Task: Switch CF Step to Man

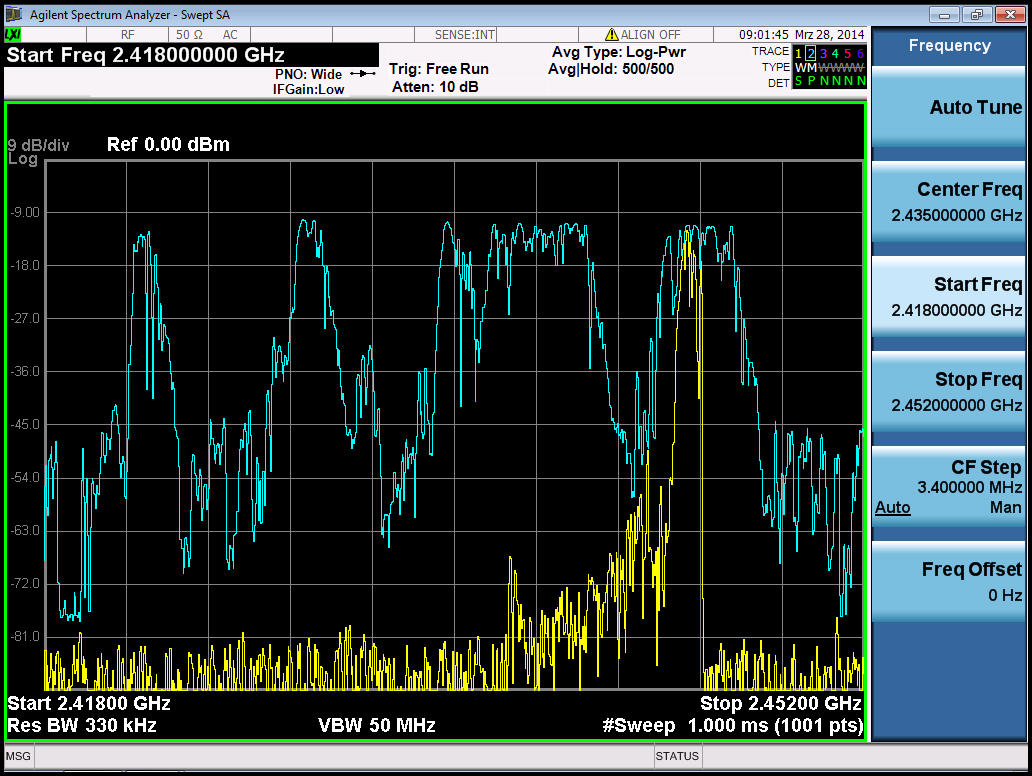Action: click(x=1006, y=508)
